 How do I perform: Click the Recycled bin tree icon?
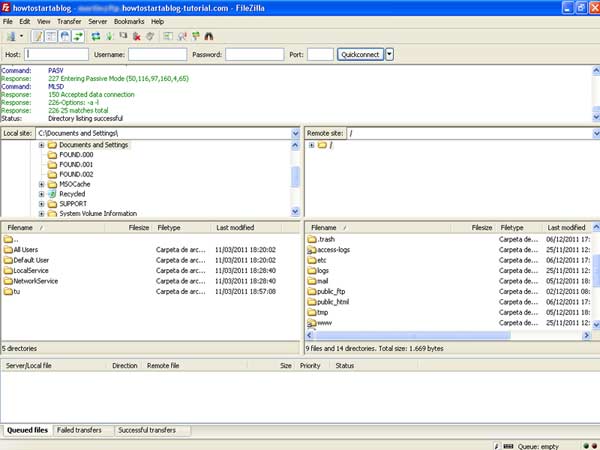tap(52, 194)
